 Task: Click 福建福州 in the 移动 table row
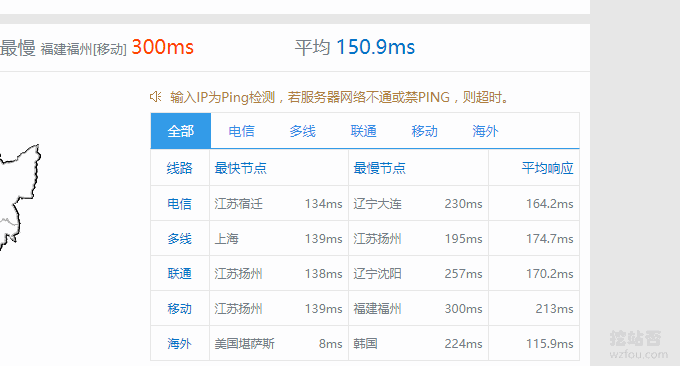377,309
